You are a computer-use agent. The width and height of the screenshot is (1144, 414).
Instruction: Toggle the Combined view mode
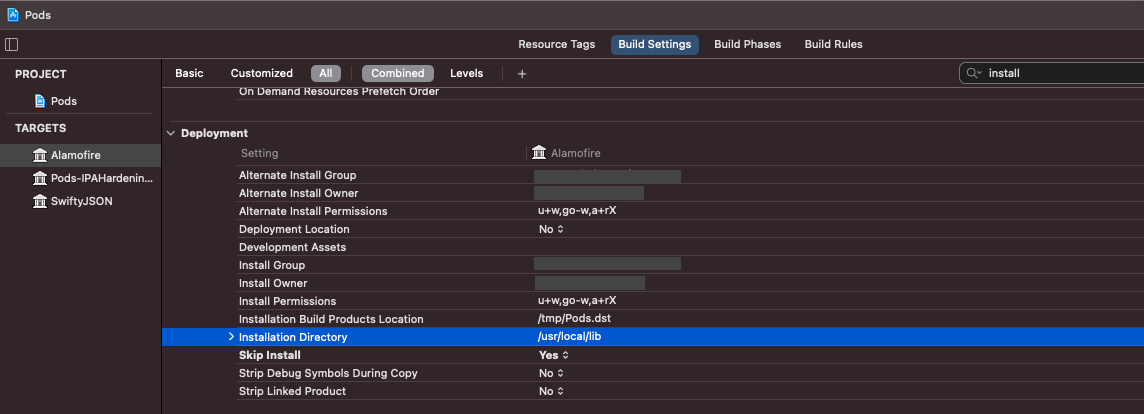click(398, 73)
